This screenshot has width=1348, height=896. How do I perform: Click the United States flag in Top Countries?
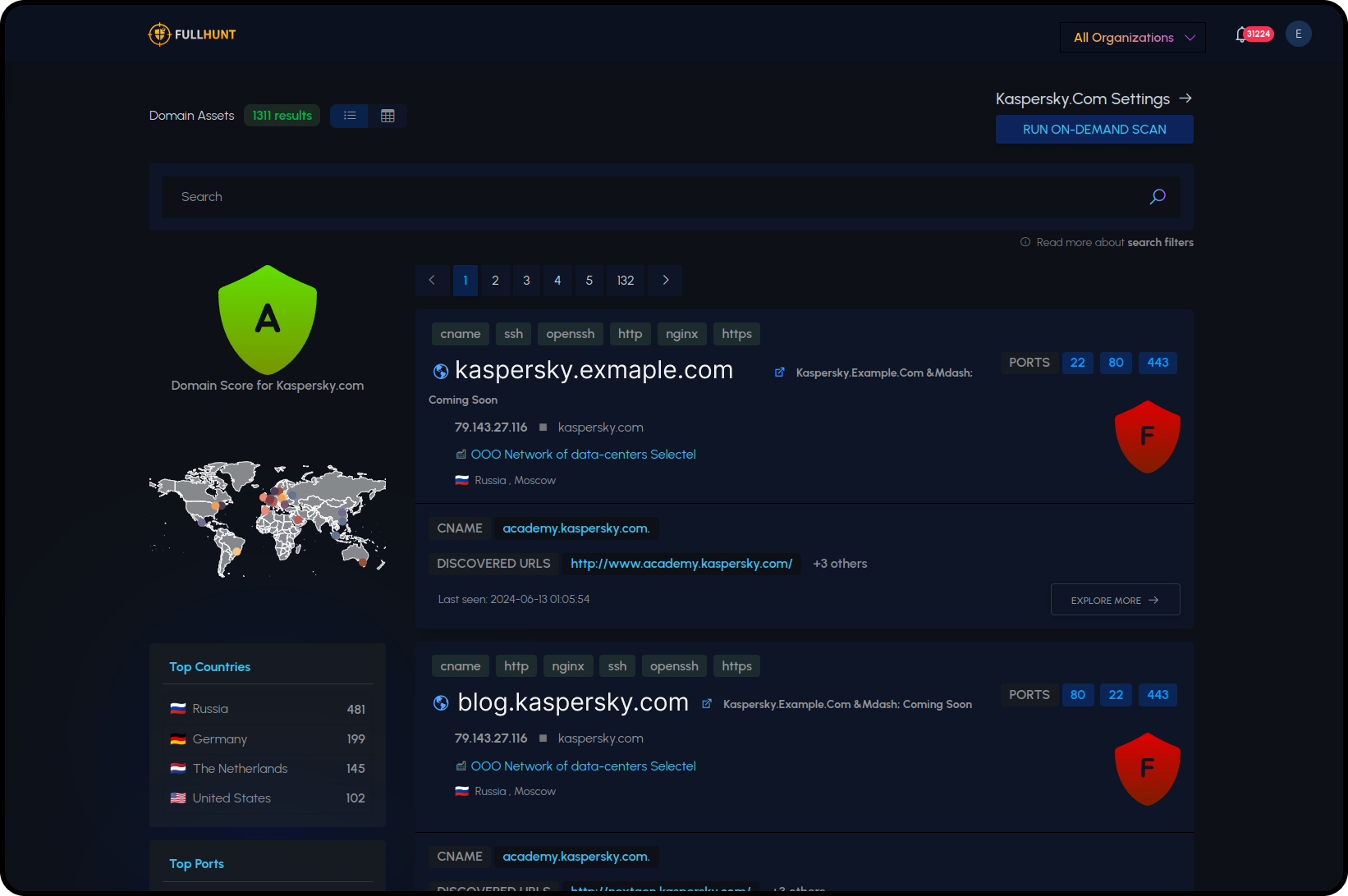pyautogui.click(x=177, y=798)
